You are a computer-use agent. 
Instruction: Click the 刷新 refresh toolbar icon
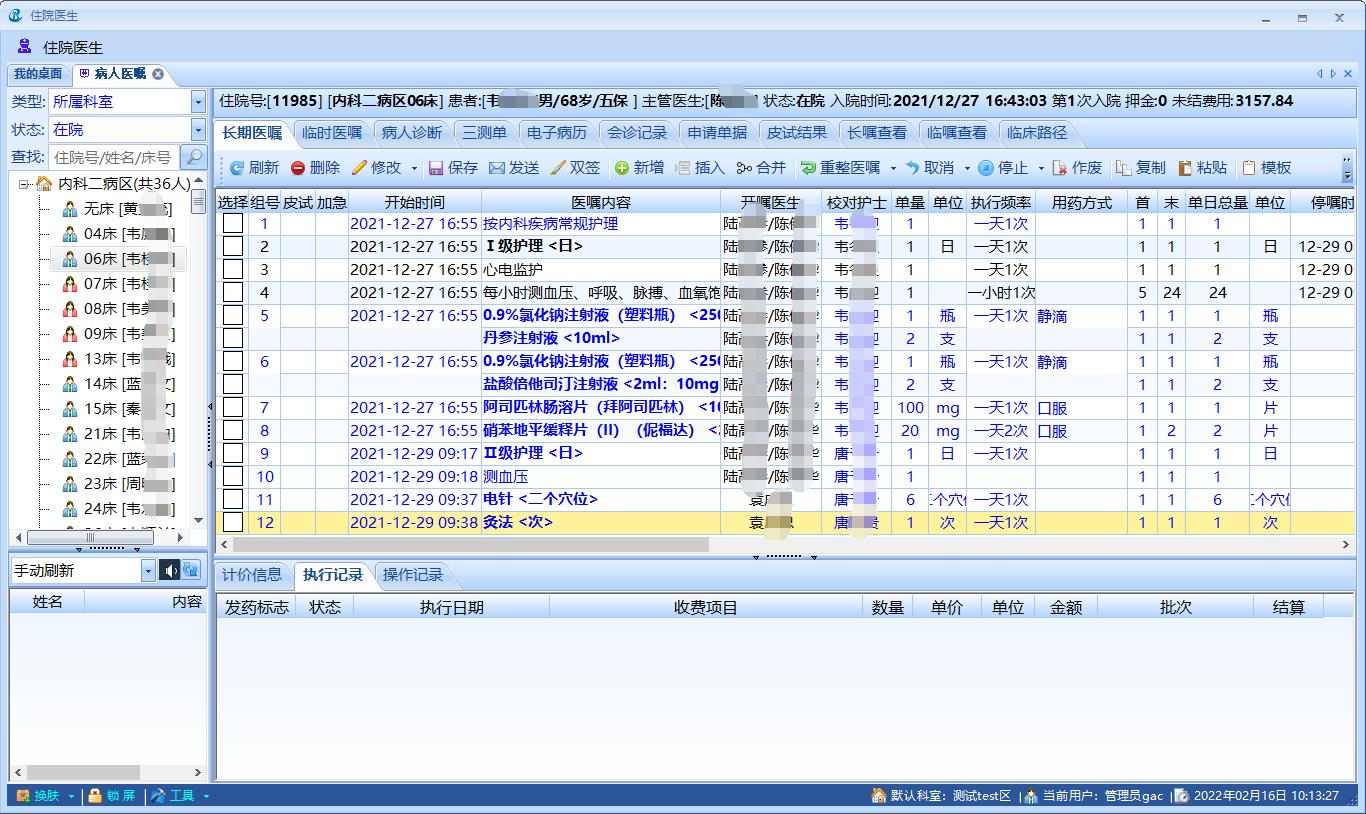236,168
